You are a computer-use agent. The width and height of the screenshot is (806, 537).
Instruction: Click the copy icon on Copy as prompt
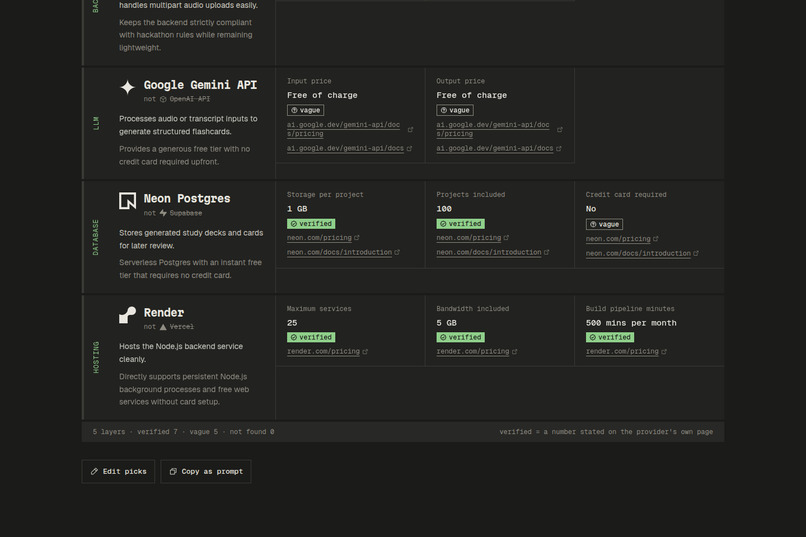tap(173, 471)
